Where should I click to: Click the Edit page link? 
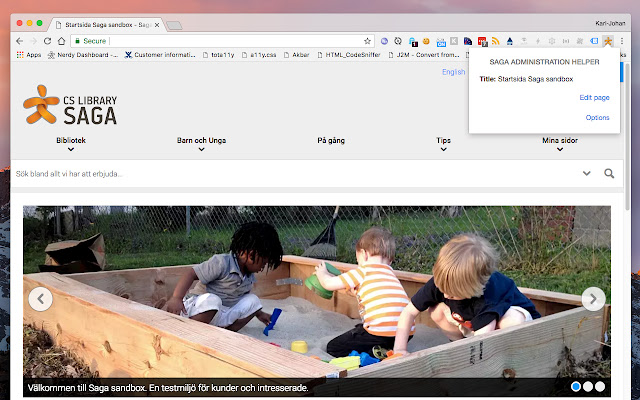(594, 97)
